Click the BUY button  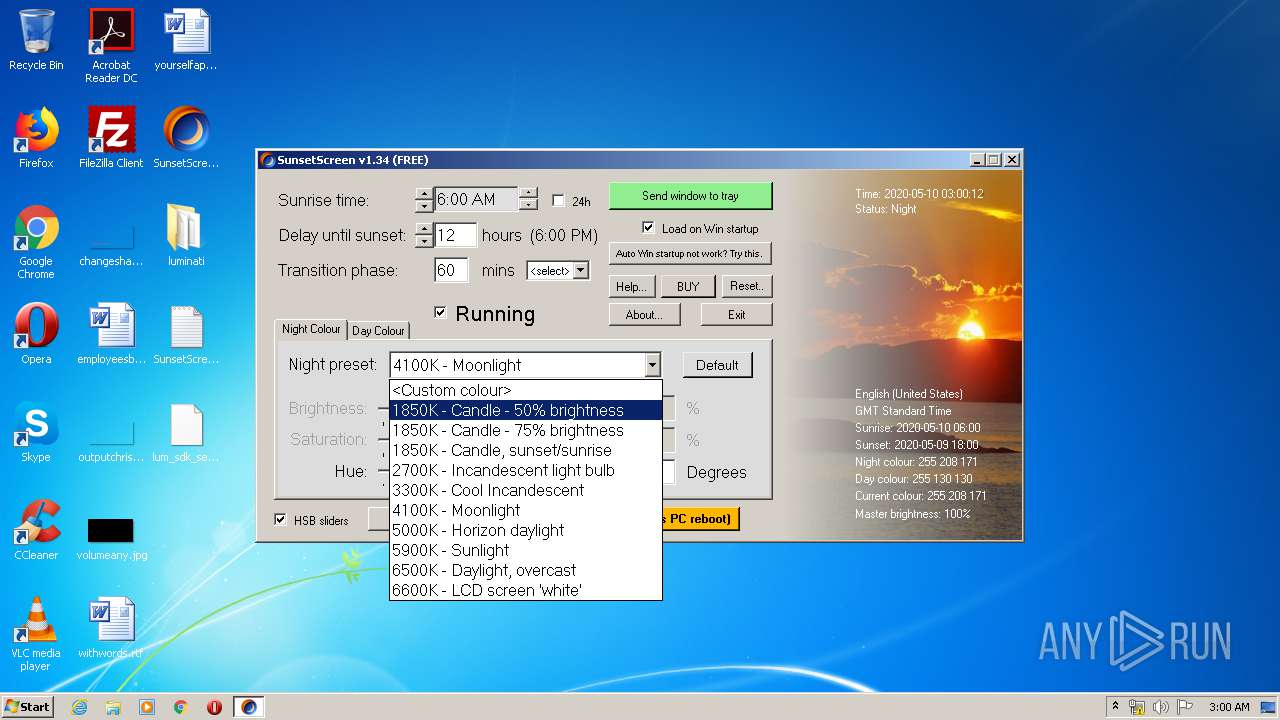688,286
